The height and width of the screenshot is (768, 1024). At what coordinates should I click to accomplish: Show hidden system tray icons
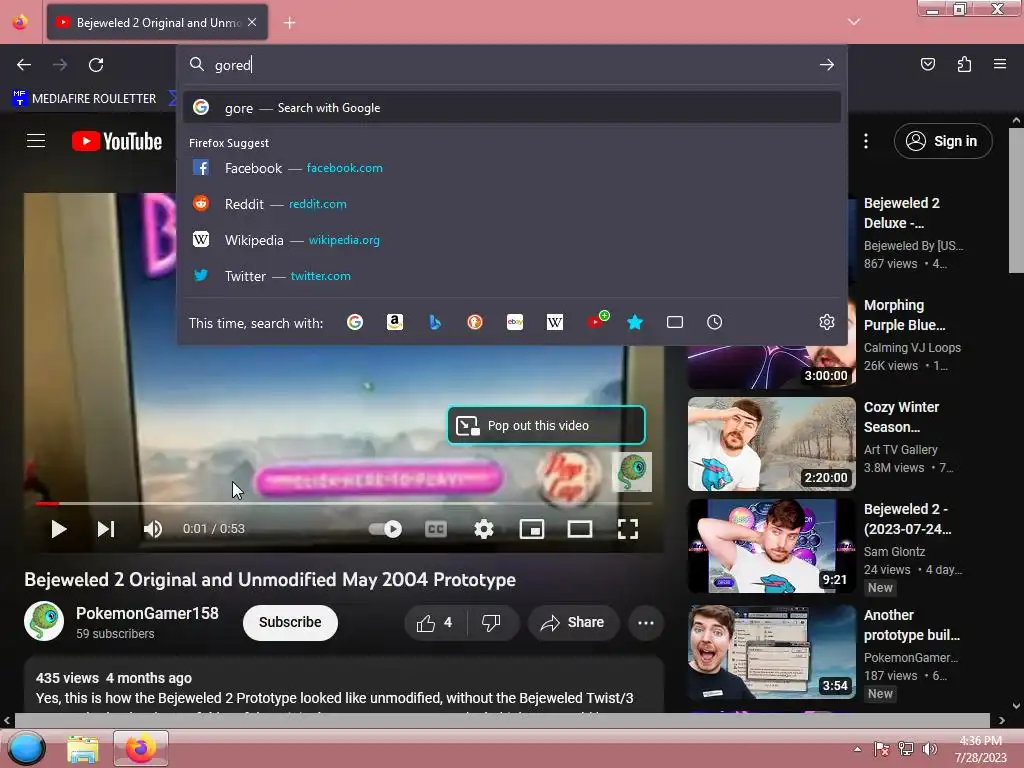click(x=857, y=749)
